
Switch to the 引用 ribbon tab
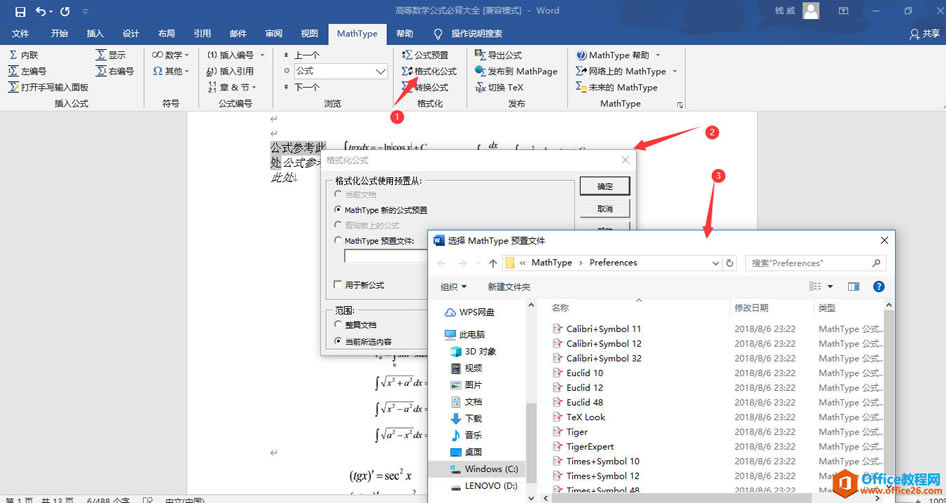tap(202, 34)
